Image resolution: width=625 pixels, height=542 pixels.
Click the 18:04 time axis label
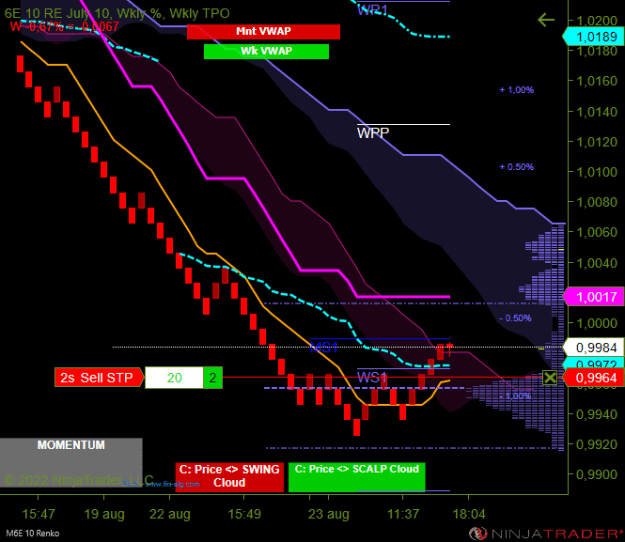coord(469,514)
